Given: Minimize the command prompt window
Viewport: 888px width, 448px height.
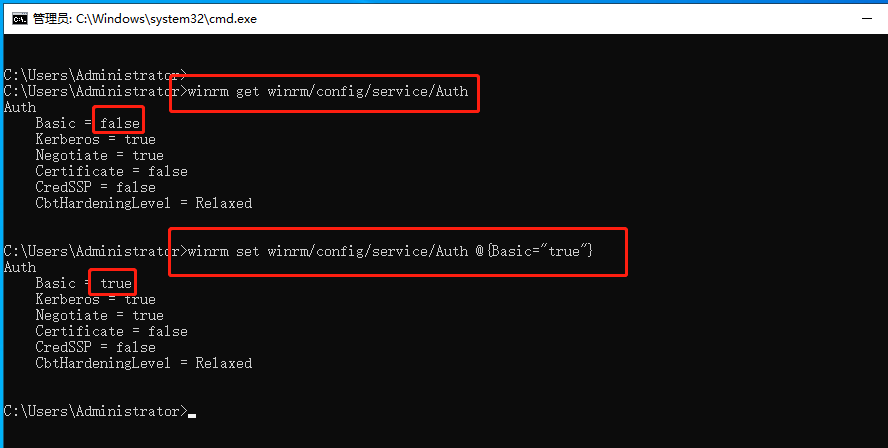Looking at the screenshot, I should pos(867,19).
